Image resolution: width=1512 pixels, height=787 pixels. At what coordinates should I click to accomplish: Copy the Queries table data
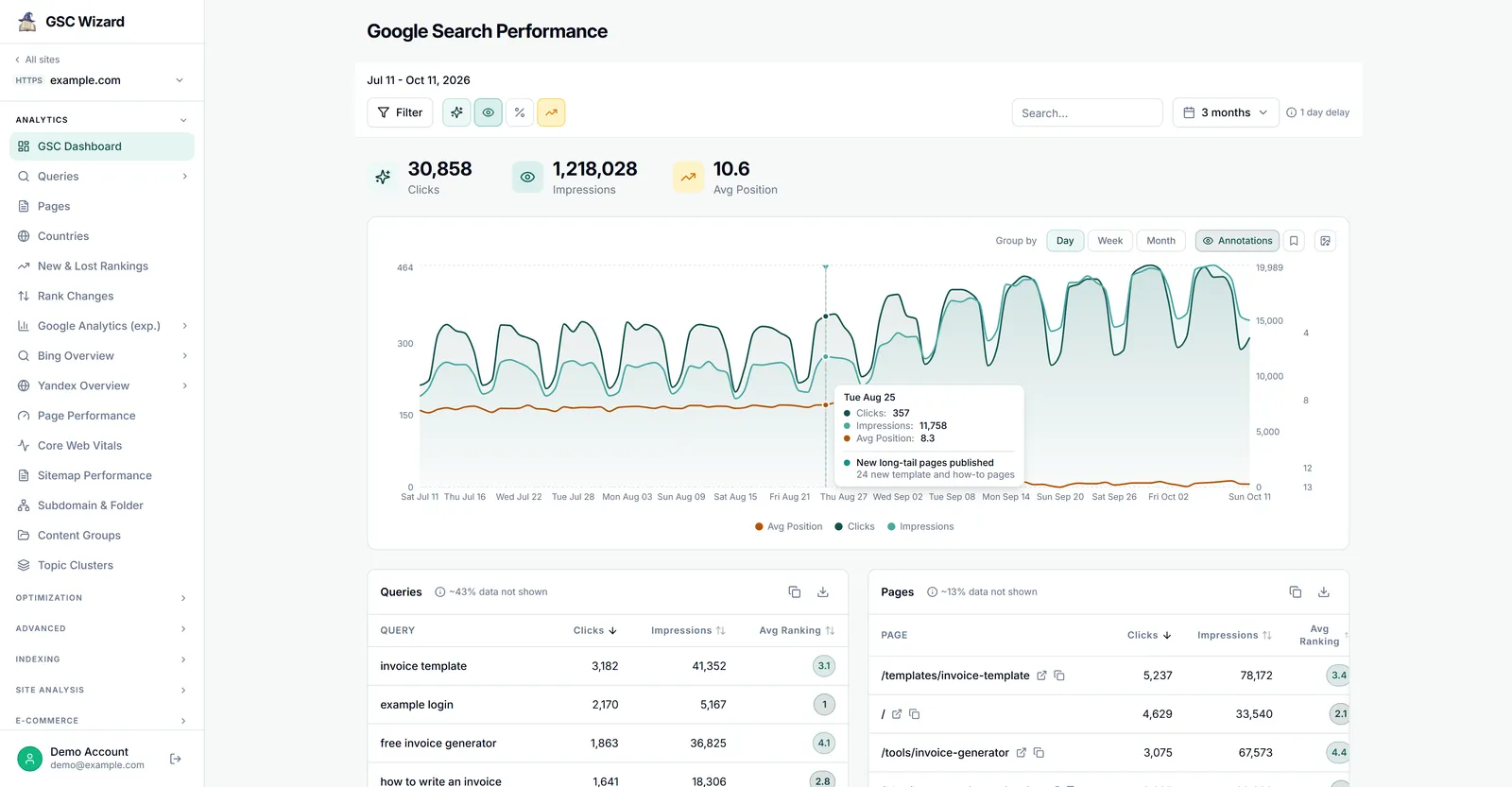795,592
